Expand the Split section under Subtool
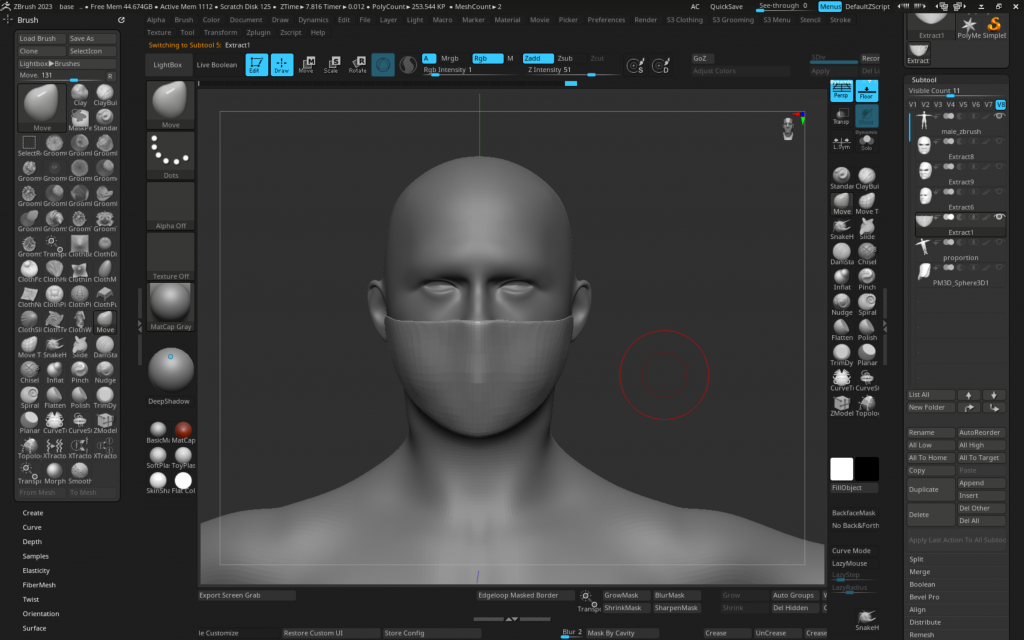 pyautogui.click(x=916, y=559)
